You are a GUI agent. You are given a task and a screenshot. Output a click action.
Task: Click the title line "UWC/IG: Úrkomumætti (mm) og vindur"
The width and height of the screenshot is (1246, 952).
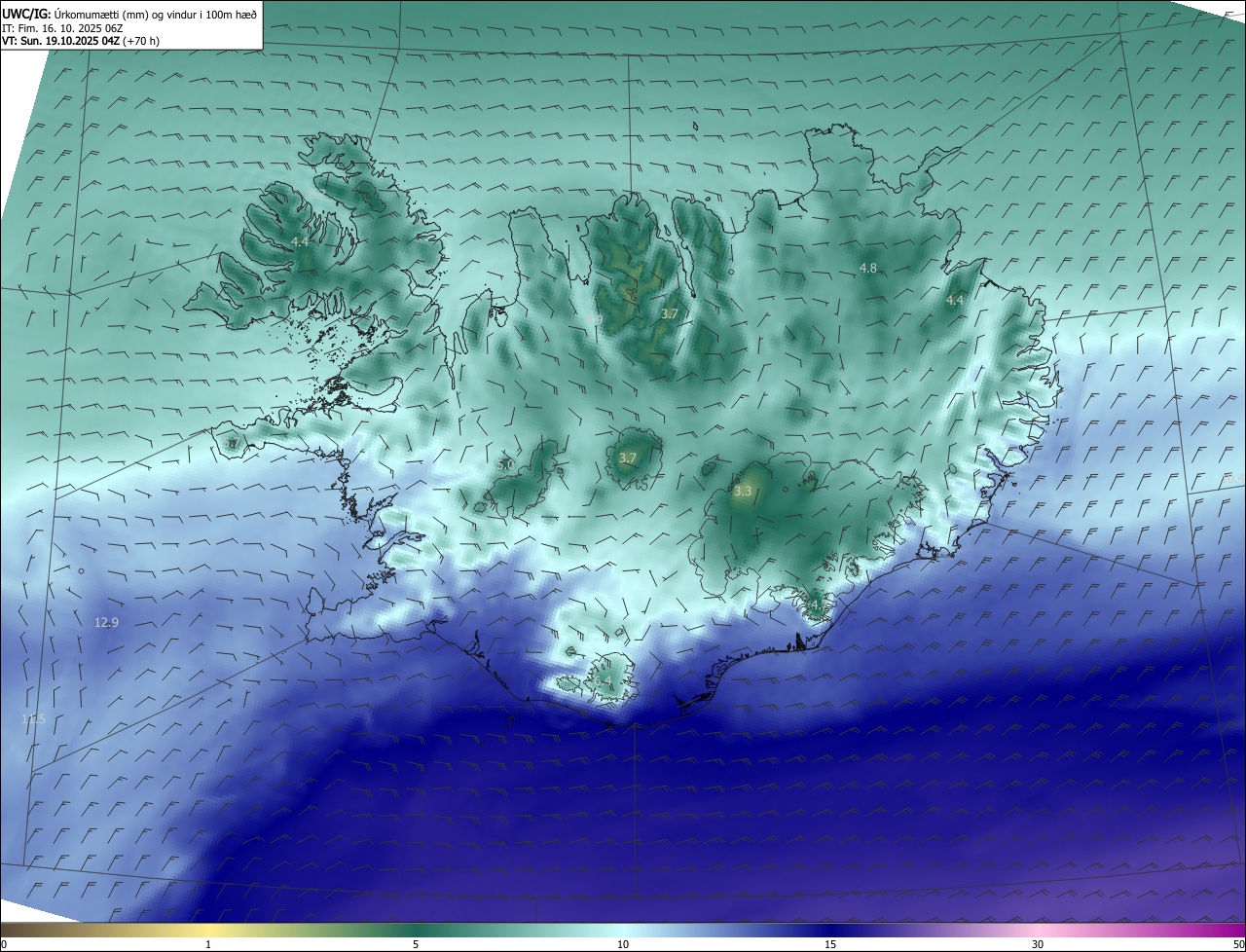(130, 14)
